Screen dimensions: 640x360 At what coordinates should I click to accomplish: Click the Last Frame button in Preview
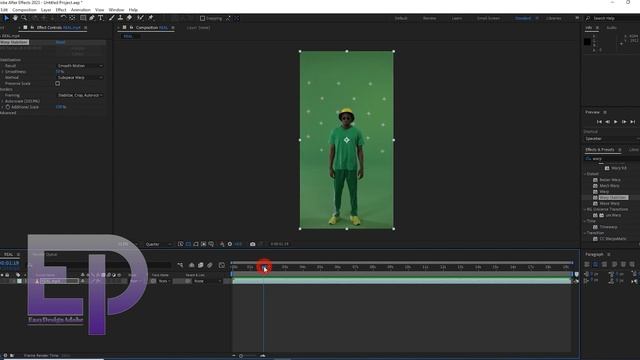[x=632, y=122]
